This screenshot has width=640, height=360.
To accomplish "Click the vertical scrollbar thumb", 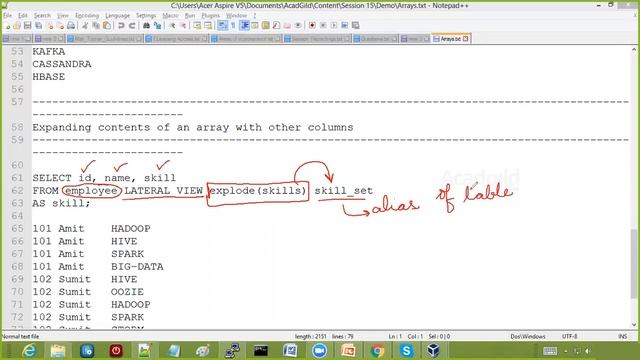I will tap(634, 263).
